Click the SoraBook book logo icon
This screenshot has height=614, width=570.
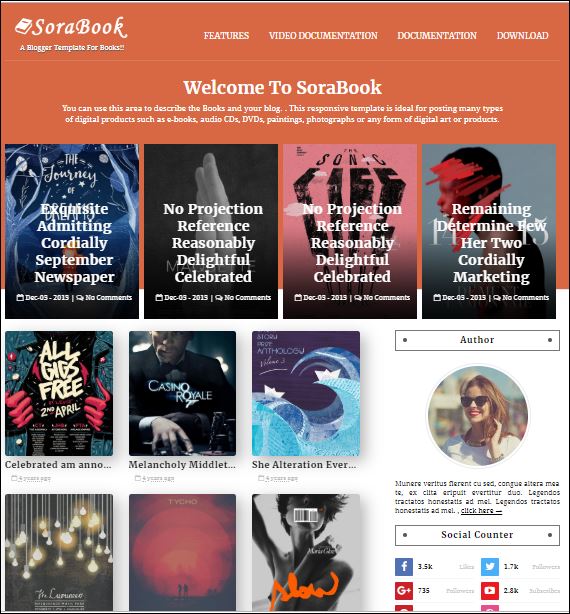point(23,27)
